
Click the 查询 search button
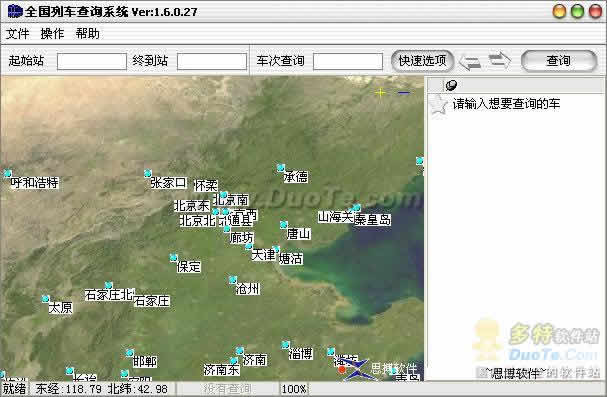click(559, 61)
